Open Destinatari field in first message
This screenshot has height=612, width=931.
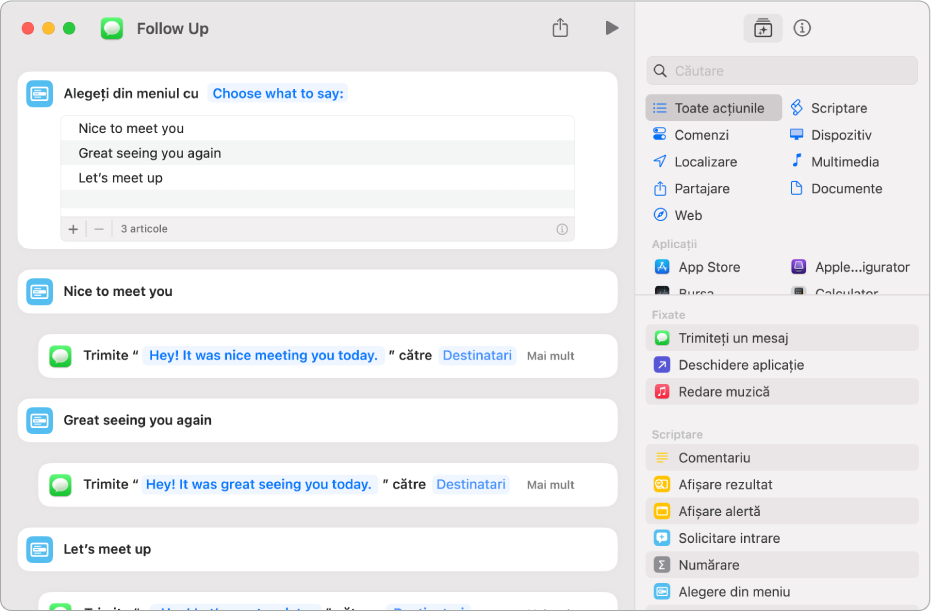point(477,356)
